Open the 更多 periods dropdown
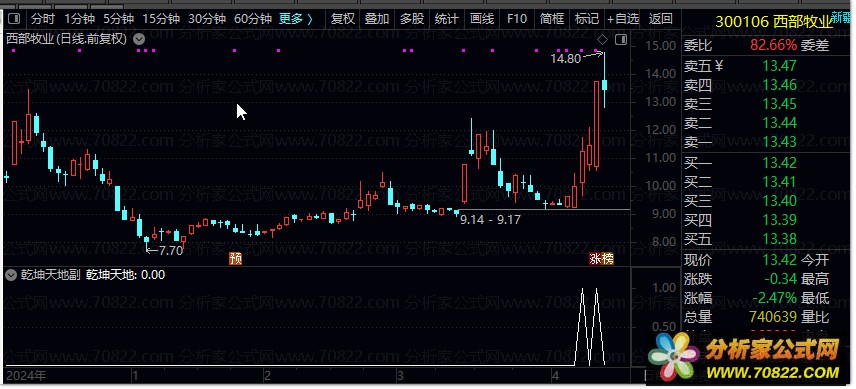856x389 pixels. [x=296, y=19]
